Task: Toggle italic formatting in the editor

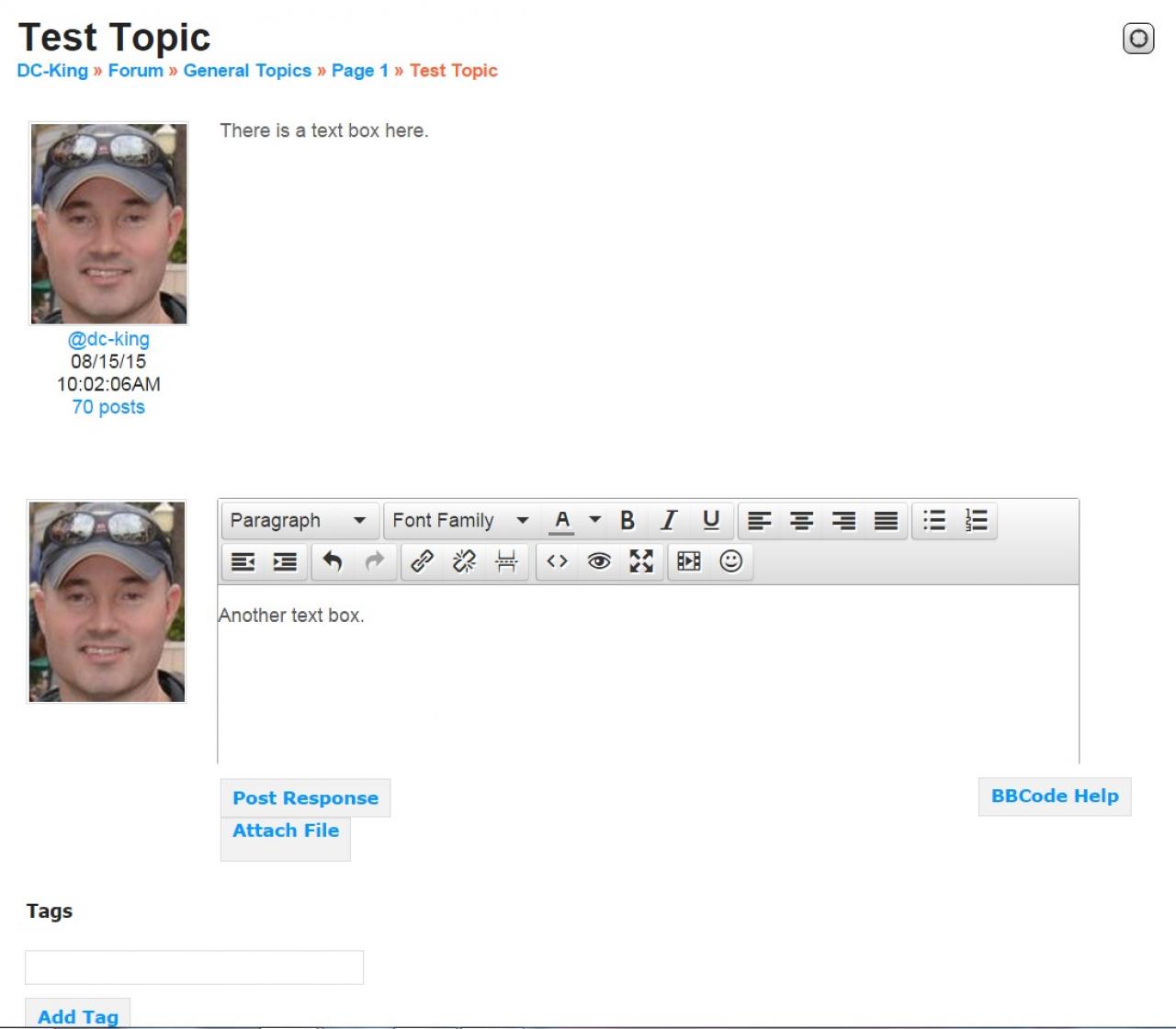Action: click(669, 521)
